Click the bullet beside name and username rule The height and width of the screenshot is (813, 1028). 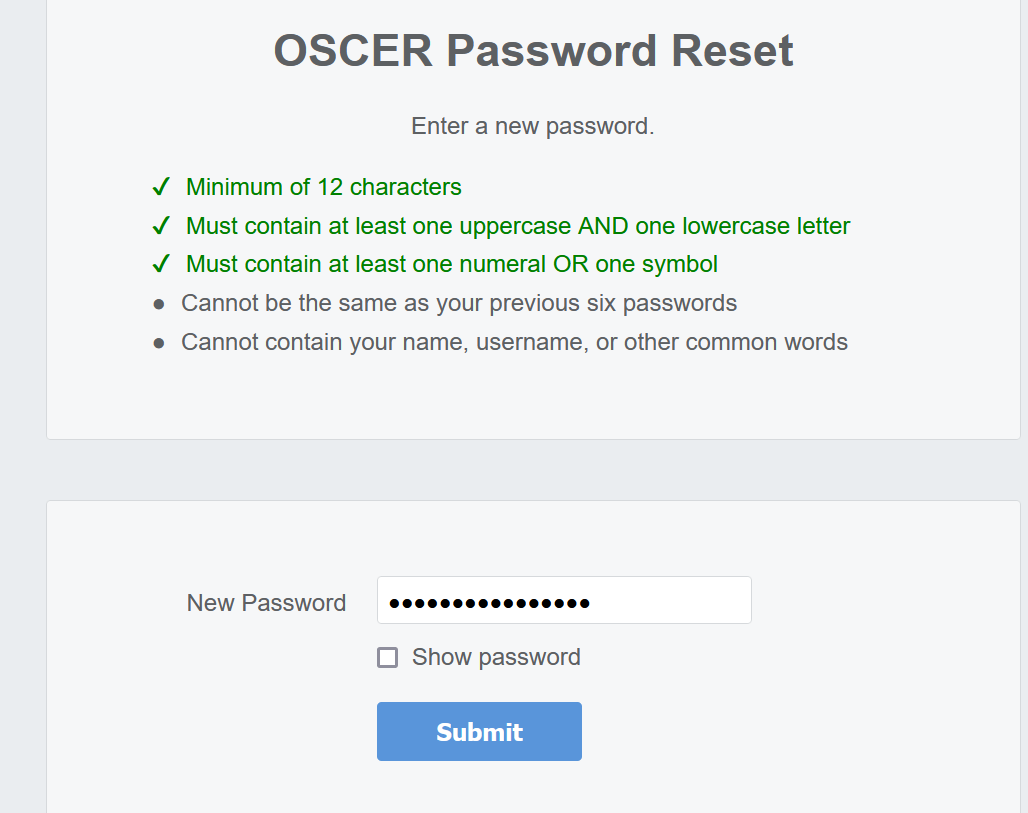[x=161, y=341]
